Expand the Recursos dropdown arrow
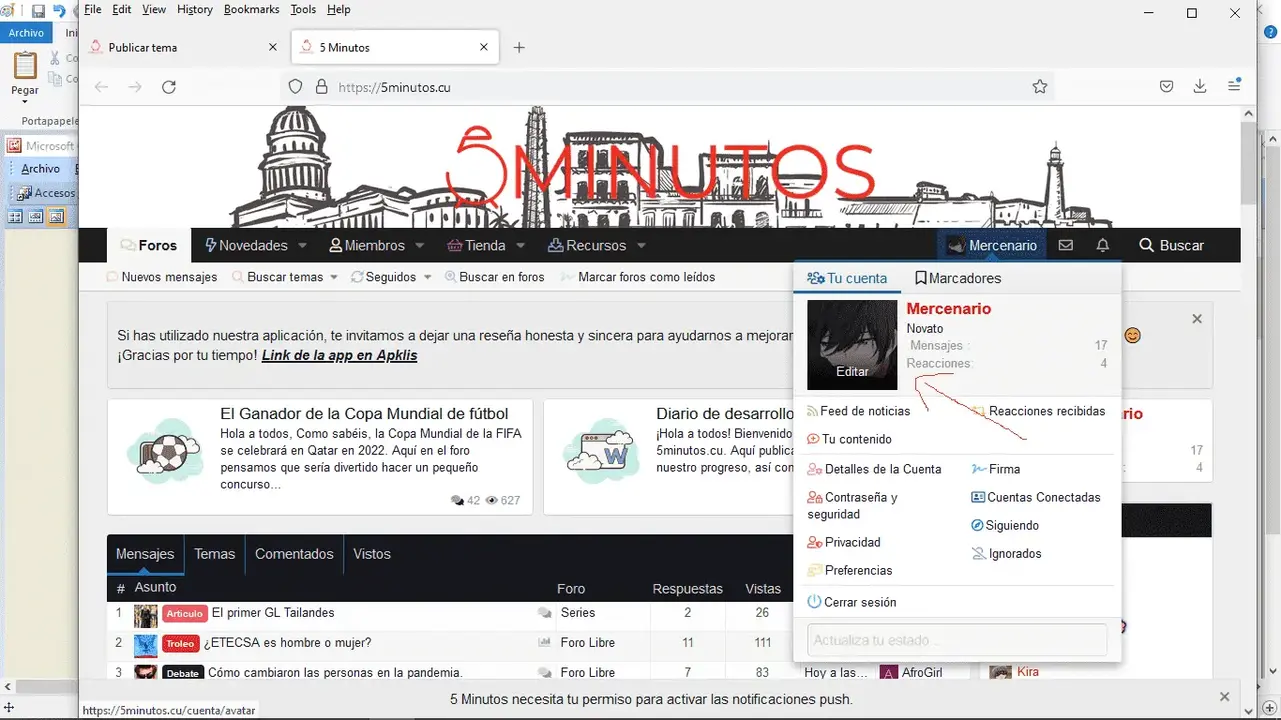Image resolution: width=1281 pixels, height=720 pixels. (641, 246)
